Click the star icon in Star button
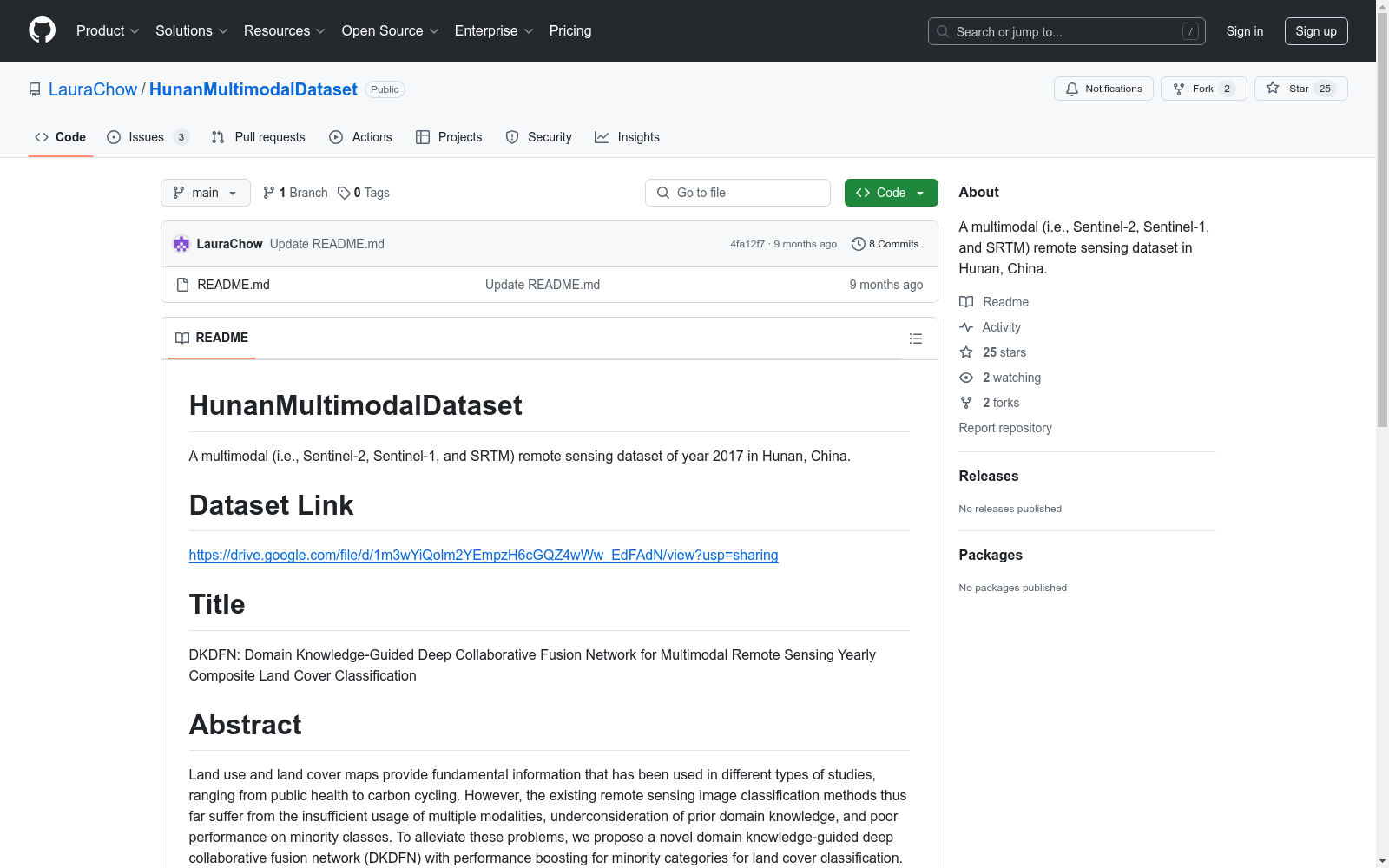 tap(1273, 88)
